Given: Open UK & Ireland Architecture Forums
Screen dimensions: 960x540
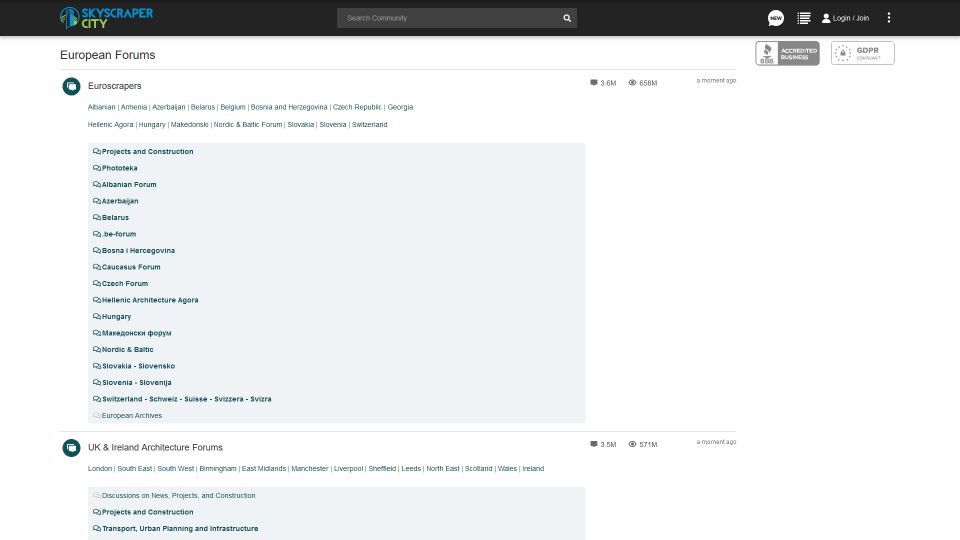Looking at the screenshot, I should coord(155,448).
